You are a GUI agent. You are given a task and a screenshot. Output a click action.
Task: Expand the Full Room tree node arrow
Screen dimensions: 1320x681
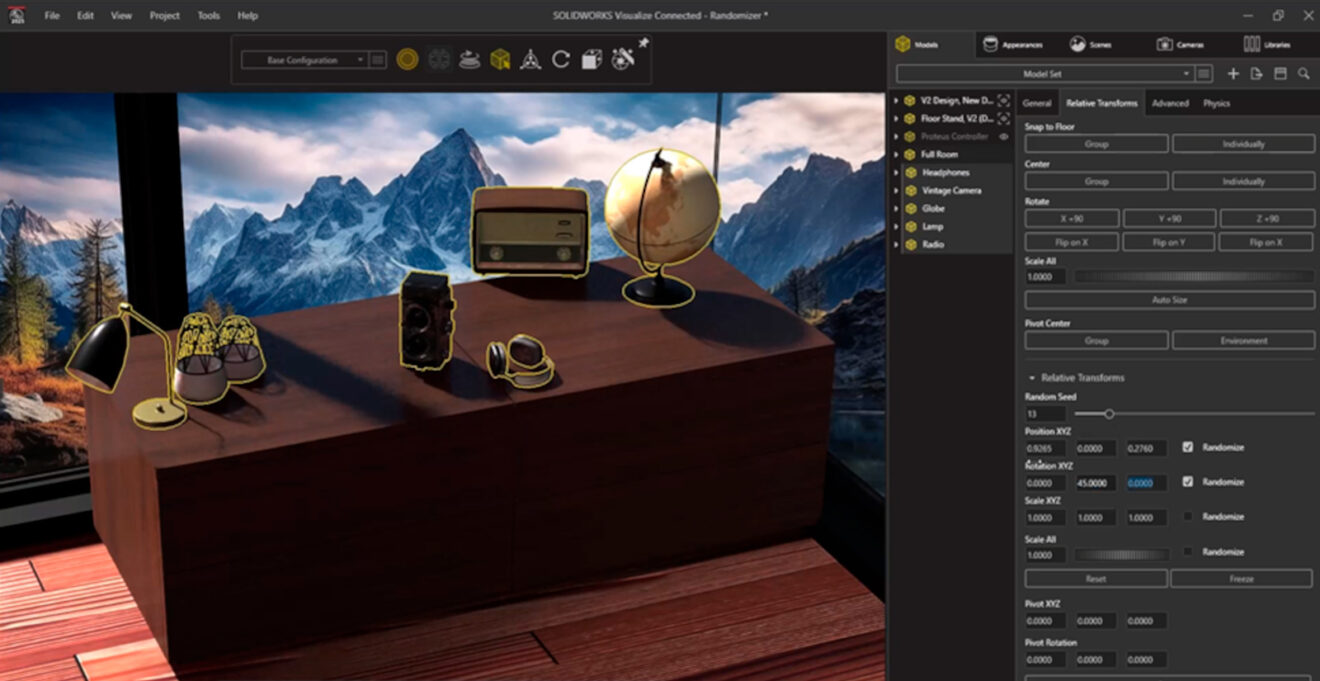click(x=895, y=154)
